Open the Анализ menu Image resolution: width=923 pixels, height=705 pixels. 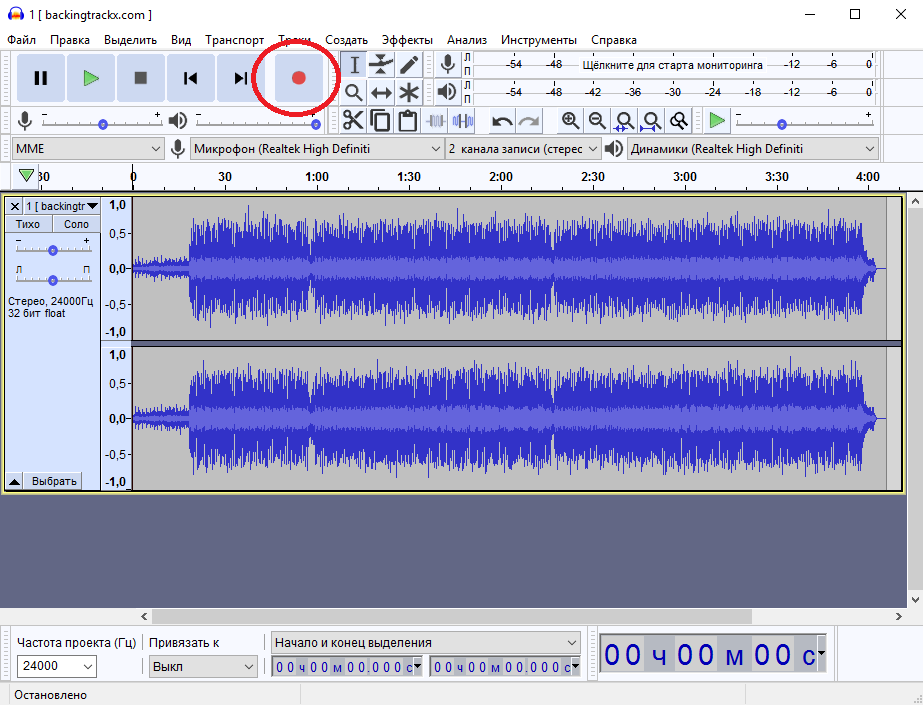click(467, 40)
